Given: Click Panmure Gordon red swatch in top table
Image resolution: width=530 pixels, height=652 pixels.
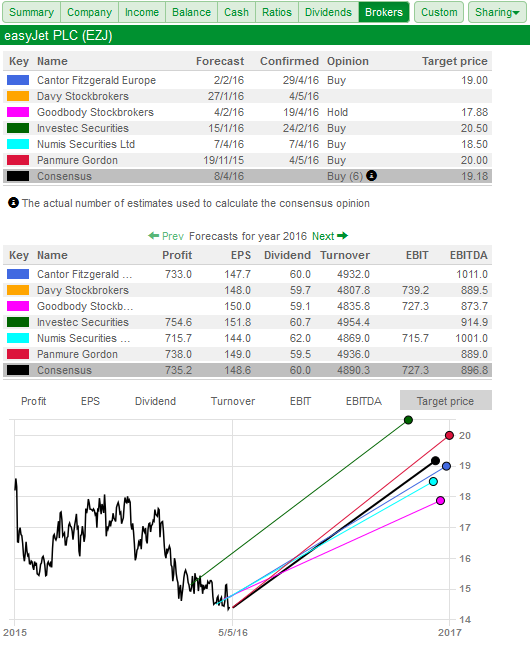Looking at the screenshot, I should click(18, 160).
